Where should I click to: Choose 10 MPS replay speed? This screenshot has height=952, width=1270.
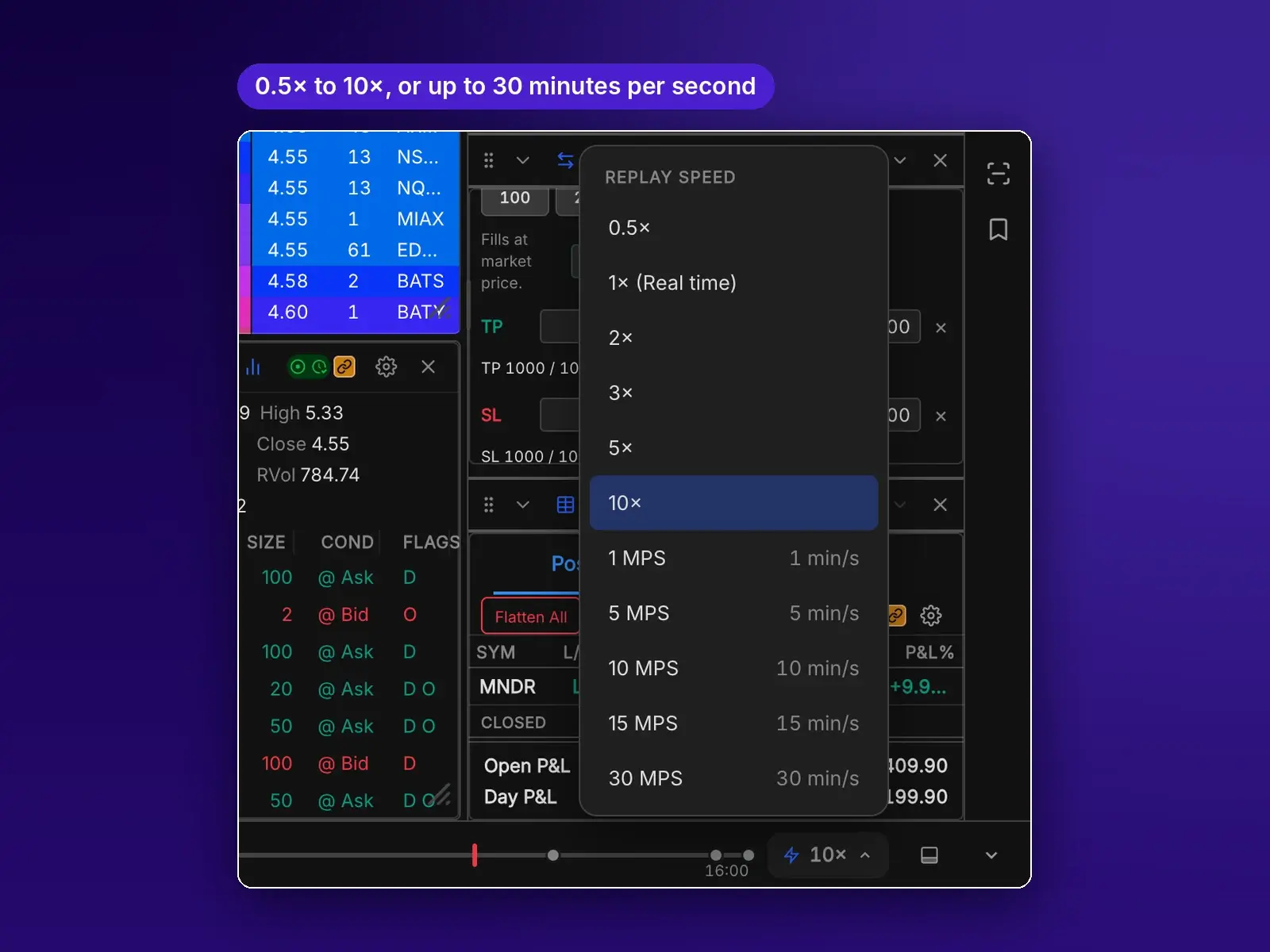pos(733,668)
